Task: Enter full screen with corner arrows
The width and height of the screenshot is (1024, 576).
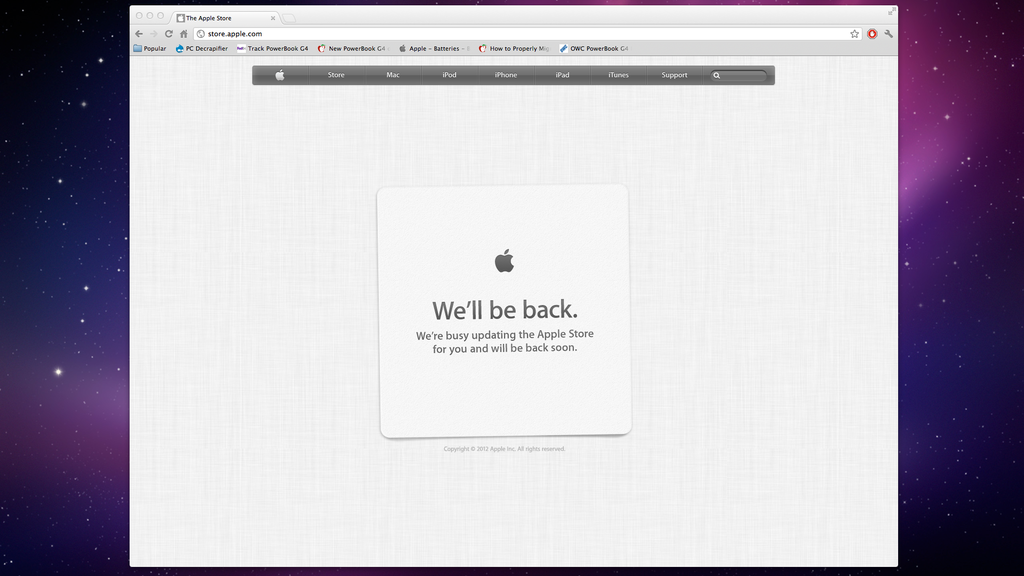Action: point(891,12)
